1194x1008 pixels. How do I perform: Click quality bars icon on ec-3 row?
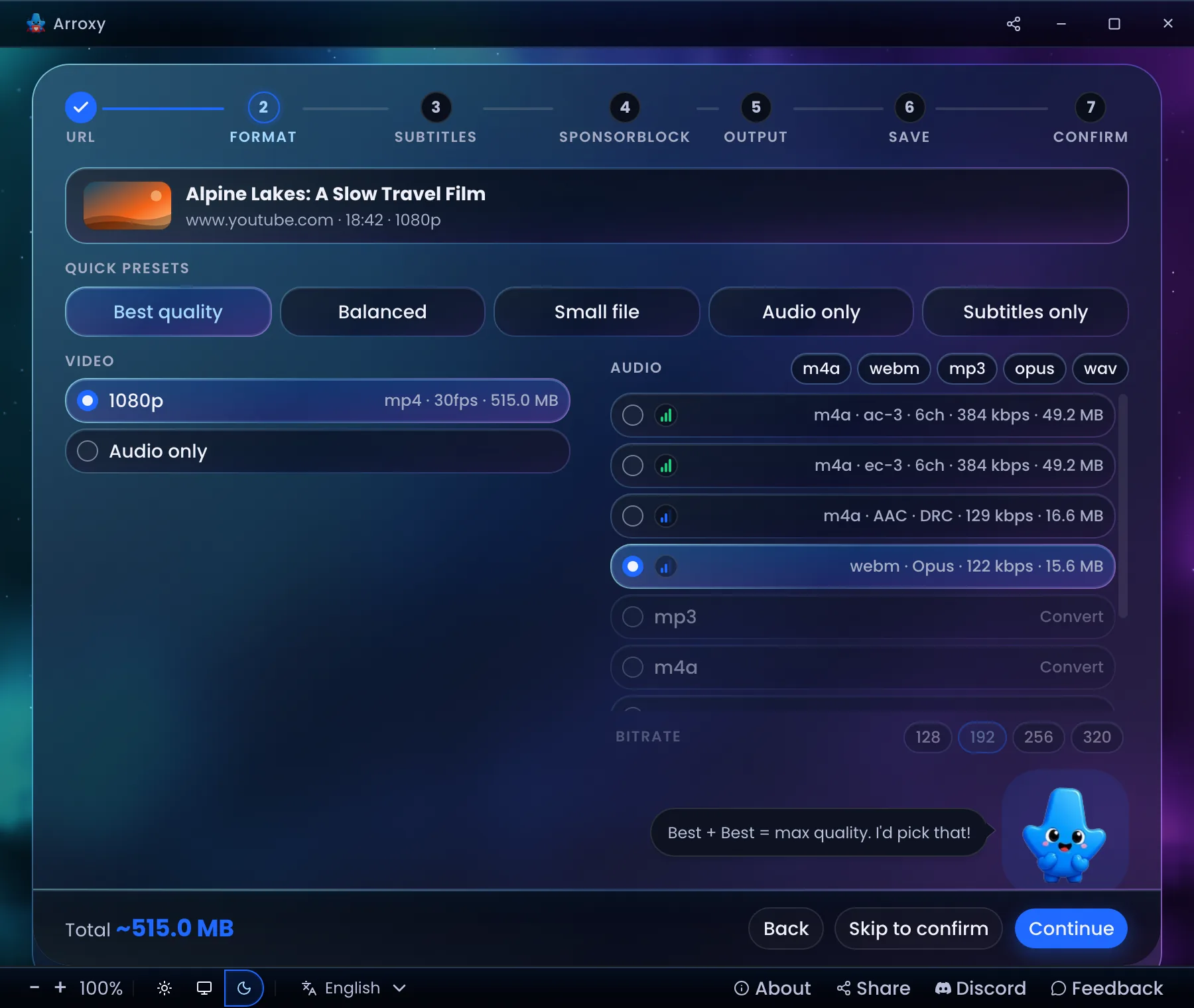(x=666, y=466)
